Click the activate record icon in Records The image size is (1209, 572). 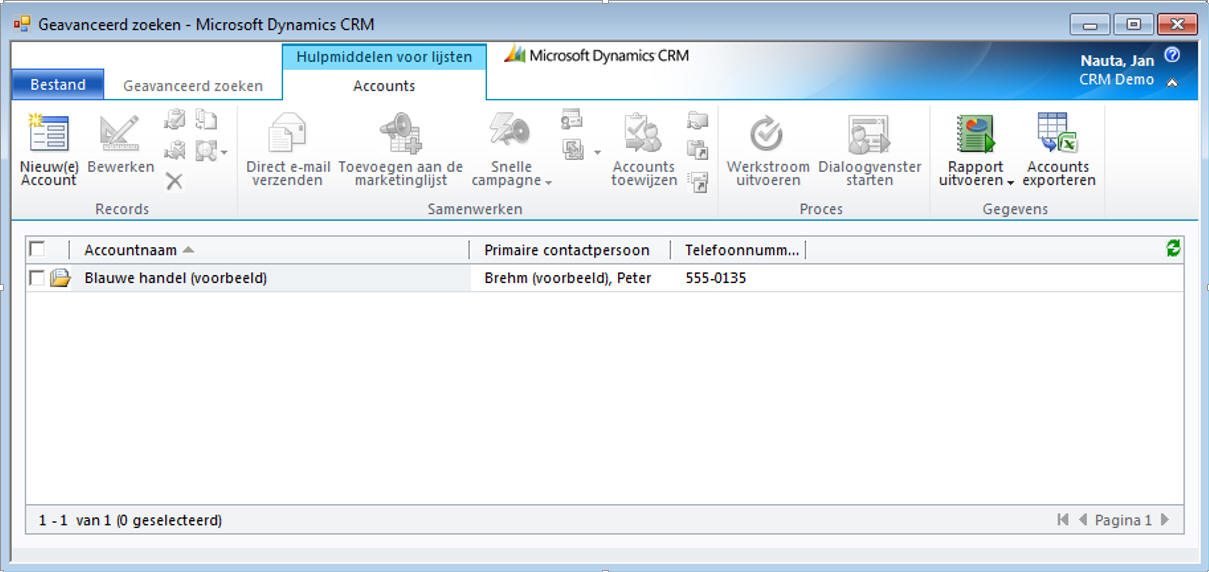pos(175,120)
